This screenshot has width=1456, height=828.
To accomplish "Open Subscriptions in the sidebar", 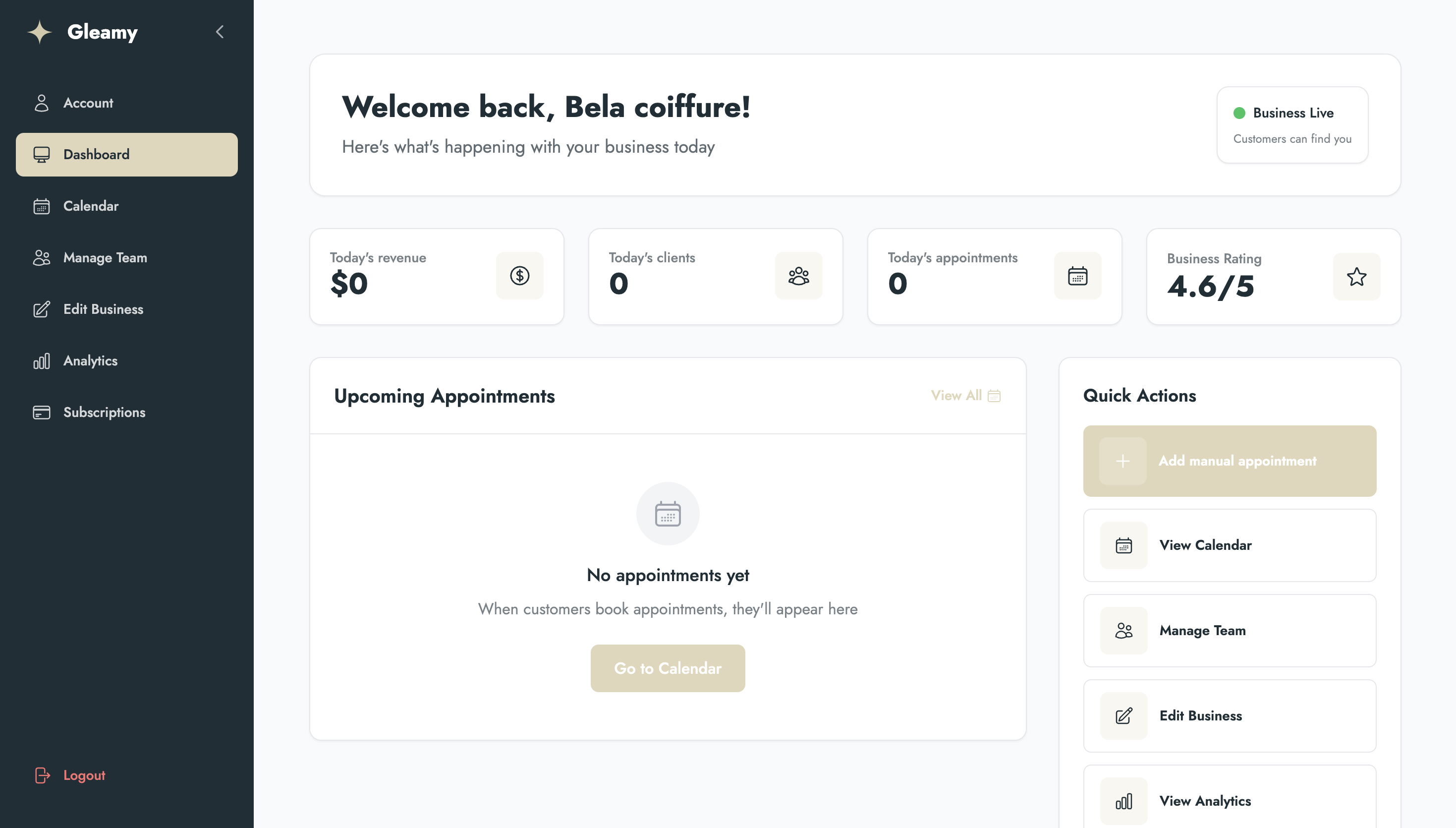I will tap(104, 413).
